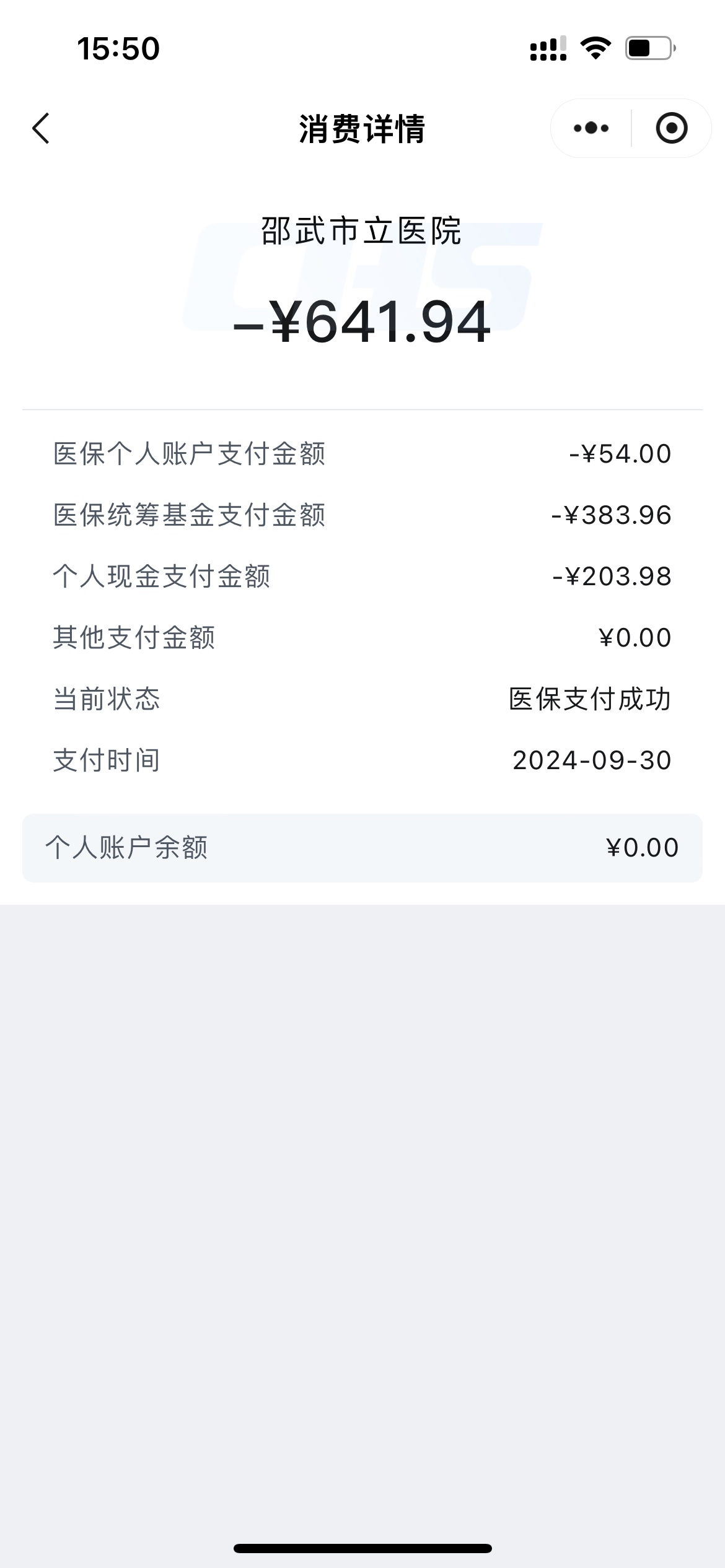Tap the home indicator bar

[x=362, y=1548]
